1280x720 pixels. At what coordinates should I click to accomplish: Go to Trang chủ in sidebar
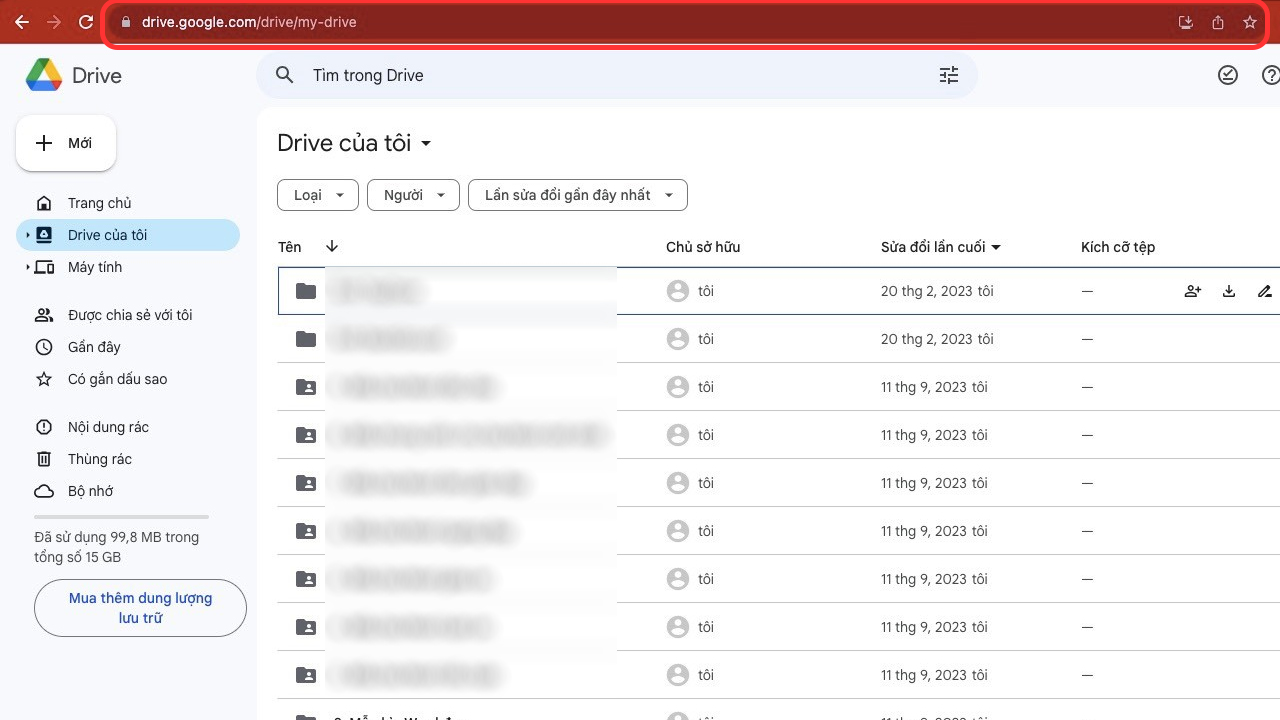coord(99,203)
